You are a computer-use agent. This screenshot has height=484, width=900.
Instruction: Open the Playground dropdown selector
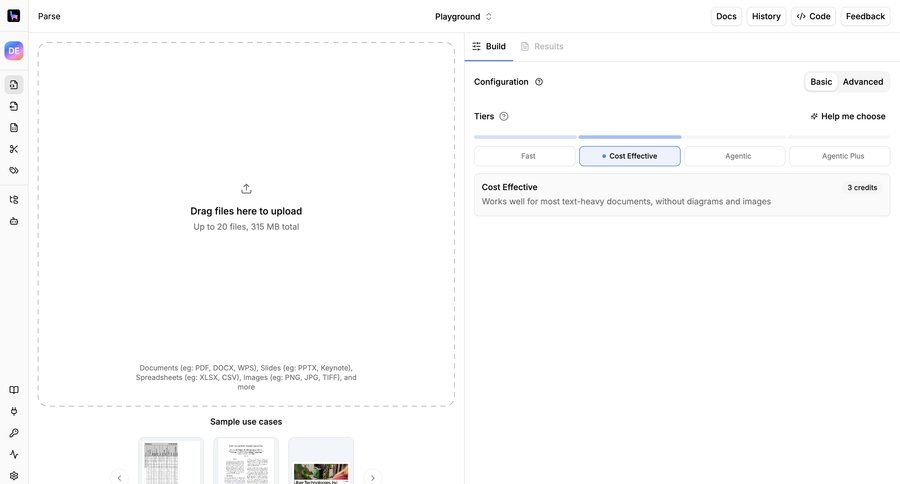(x=463, y=16)
